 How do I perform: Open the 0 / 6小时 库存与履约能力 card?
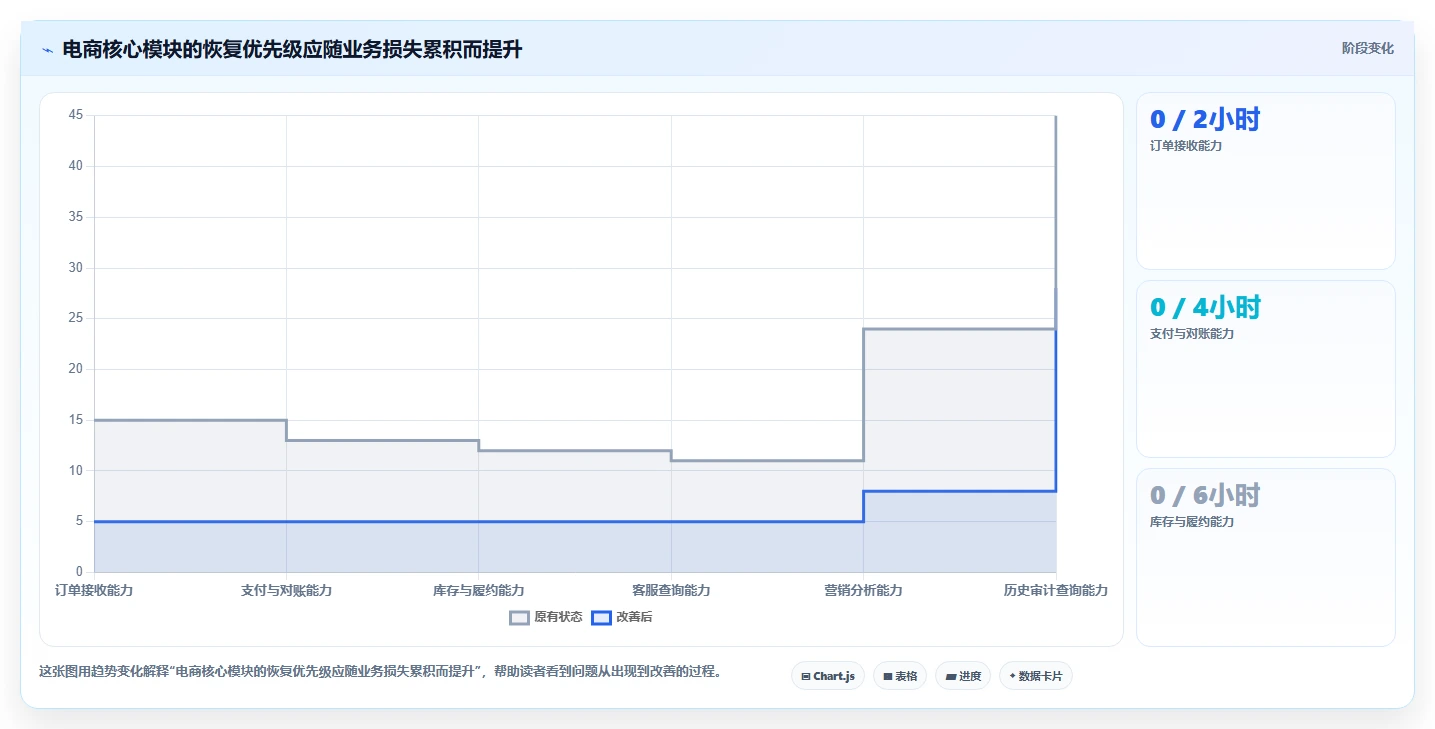pos(1265,557)
